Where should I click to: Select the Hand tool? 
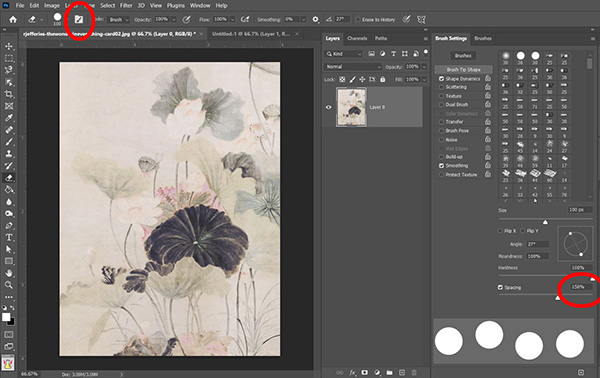click(9, 273)
